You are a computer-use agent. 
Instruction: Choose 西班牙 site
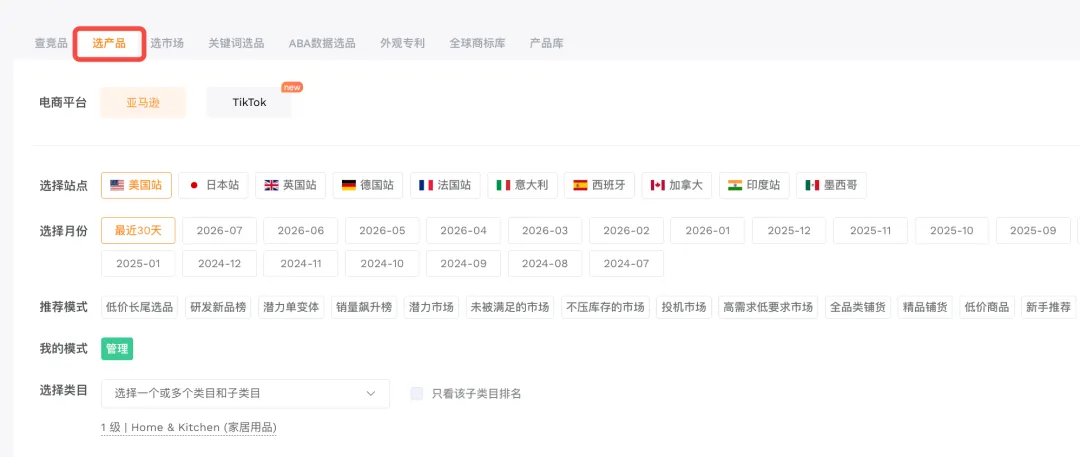click(599, 185)
